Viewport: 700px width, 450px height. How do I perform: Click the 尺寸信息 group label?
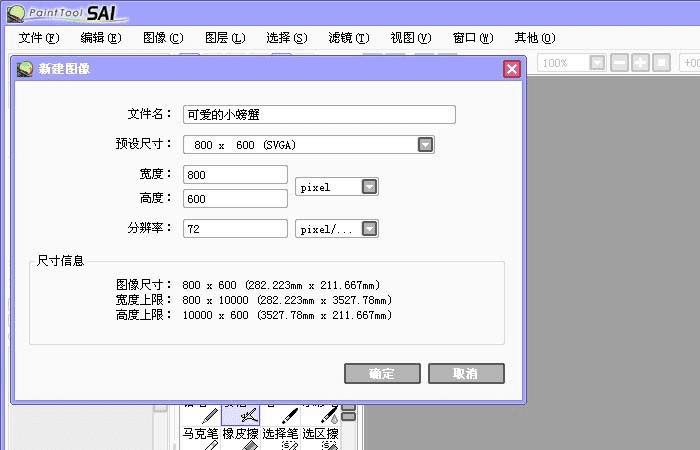pyautogui.click(x=60, y=261)
